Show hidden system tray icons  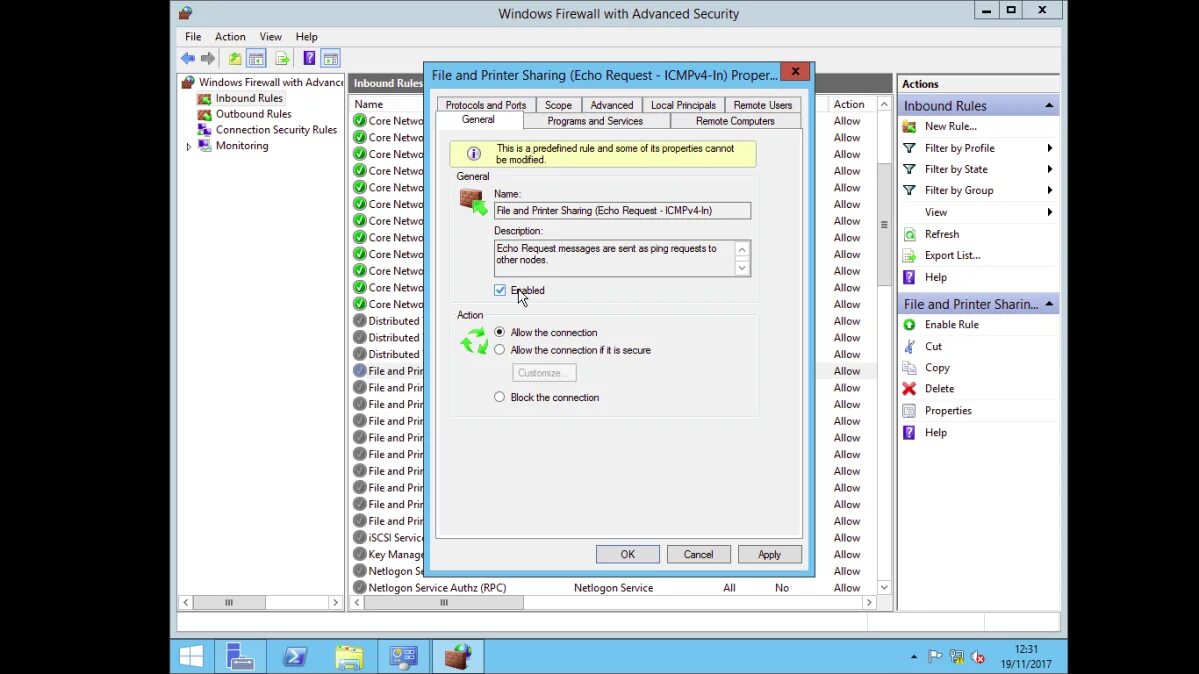coord(914,656)
